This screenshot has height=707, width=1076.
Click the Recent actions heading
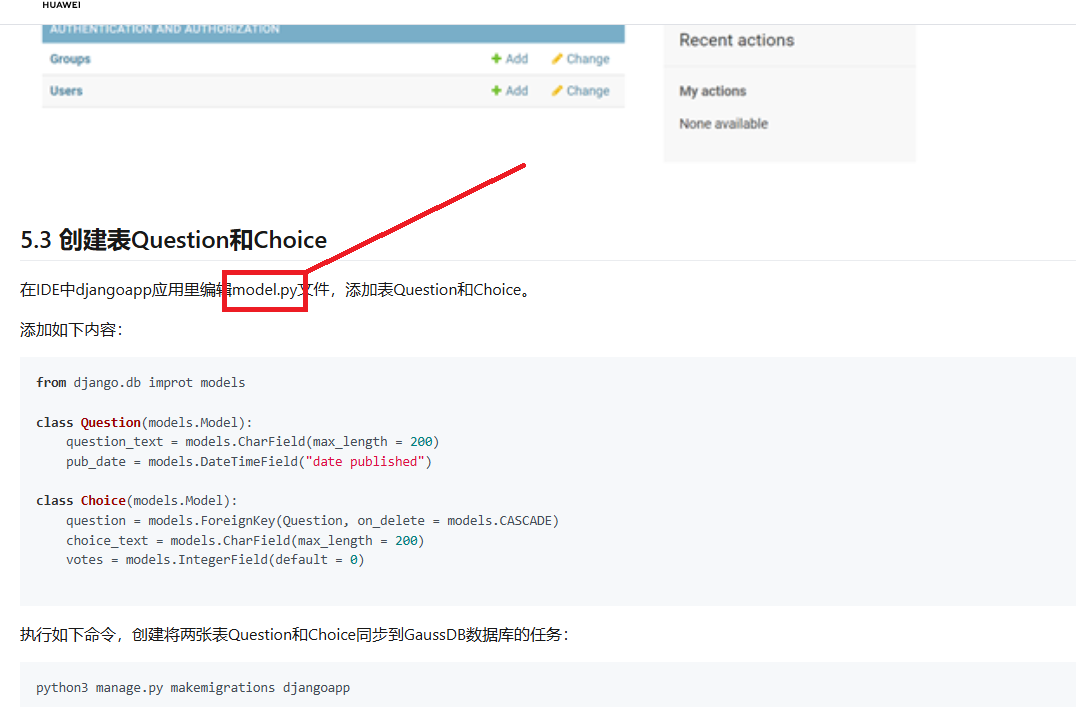click(736, 40)
